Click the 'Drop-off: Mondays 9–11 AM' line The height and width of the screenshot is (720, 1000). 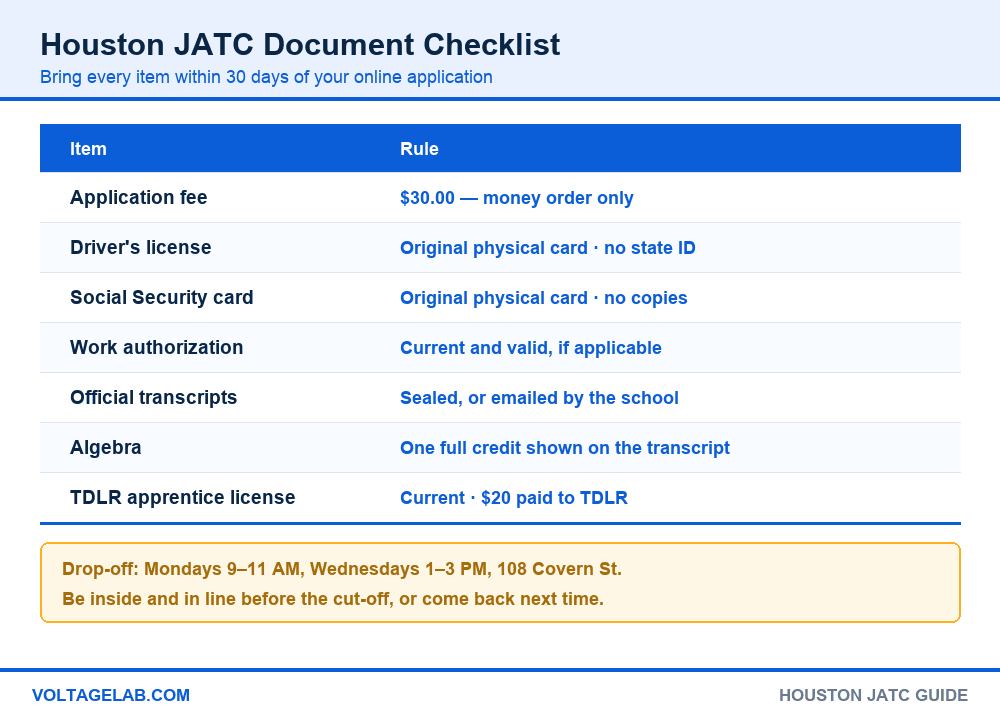pyautogui.click(x=342, y=569)
